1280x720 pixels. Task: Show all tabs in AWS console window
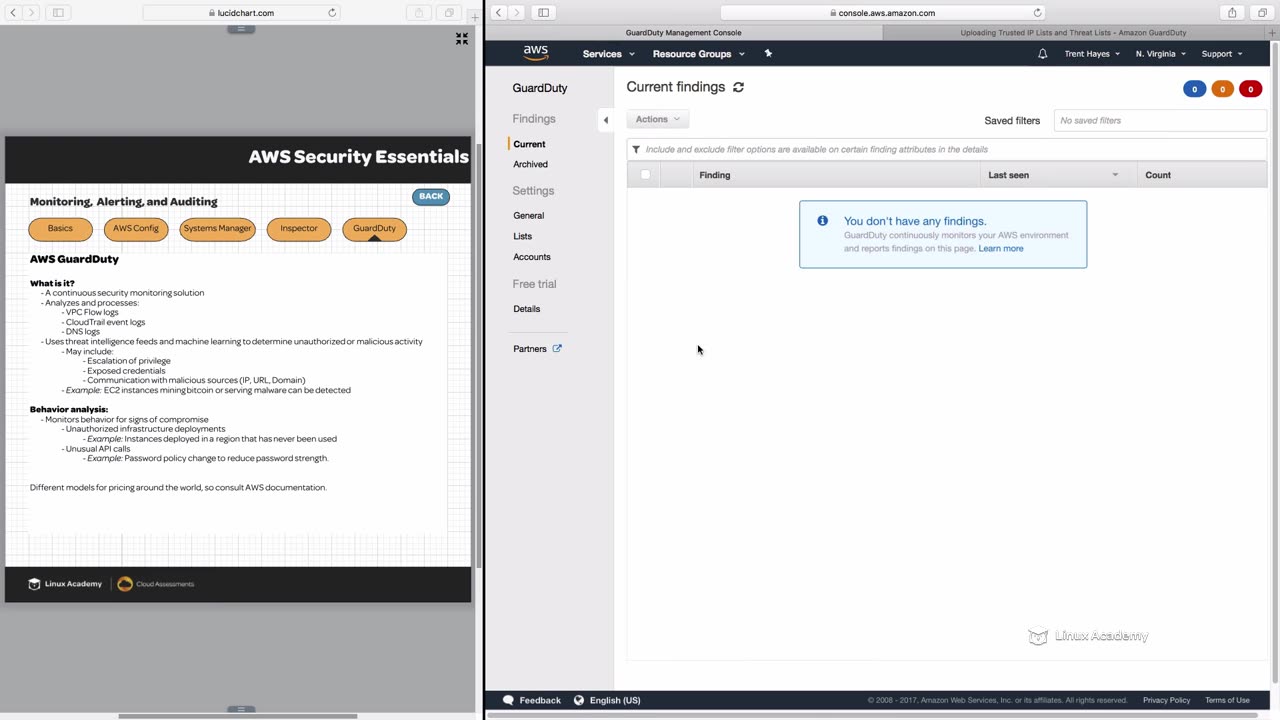tap(1262, 13)
